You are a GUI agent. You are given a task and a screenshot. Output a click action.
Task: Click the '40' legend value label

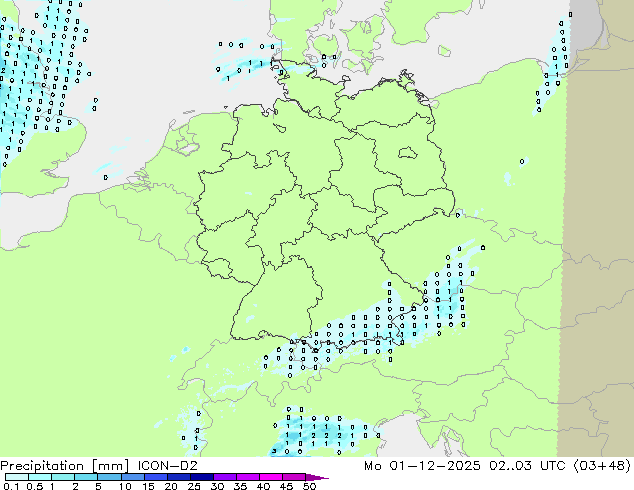[x=263, y=486]
